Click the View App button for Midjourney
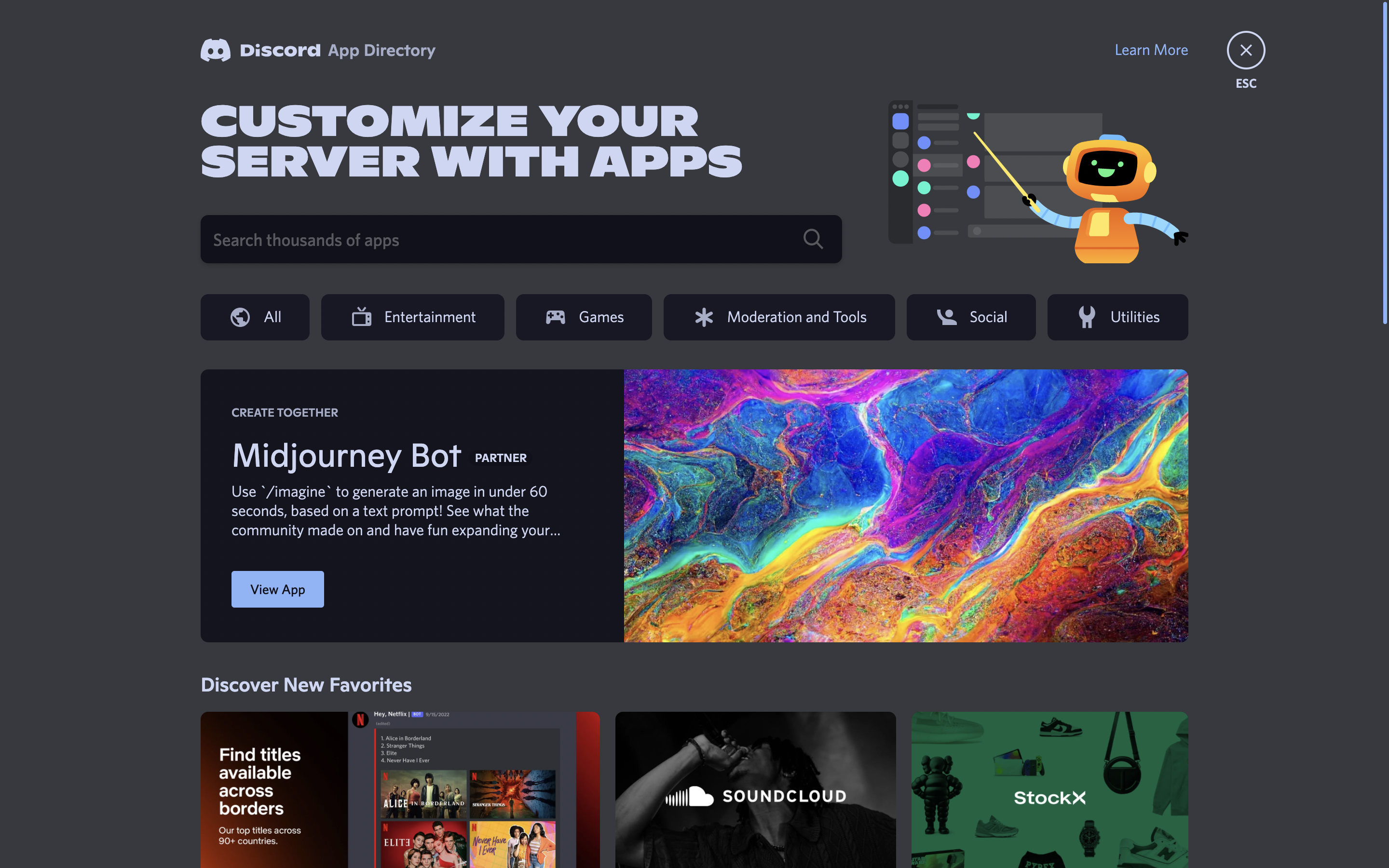Screen dimensions: 1389x868 [x=277, y=589]
